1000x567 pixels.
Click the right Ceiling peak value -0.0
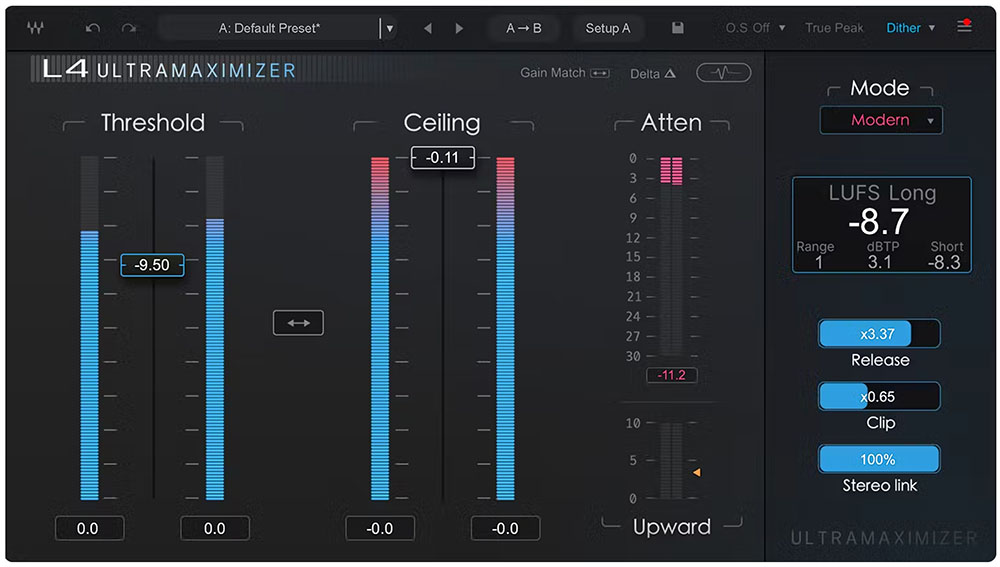pos(505,528)
